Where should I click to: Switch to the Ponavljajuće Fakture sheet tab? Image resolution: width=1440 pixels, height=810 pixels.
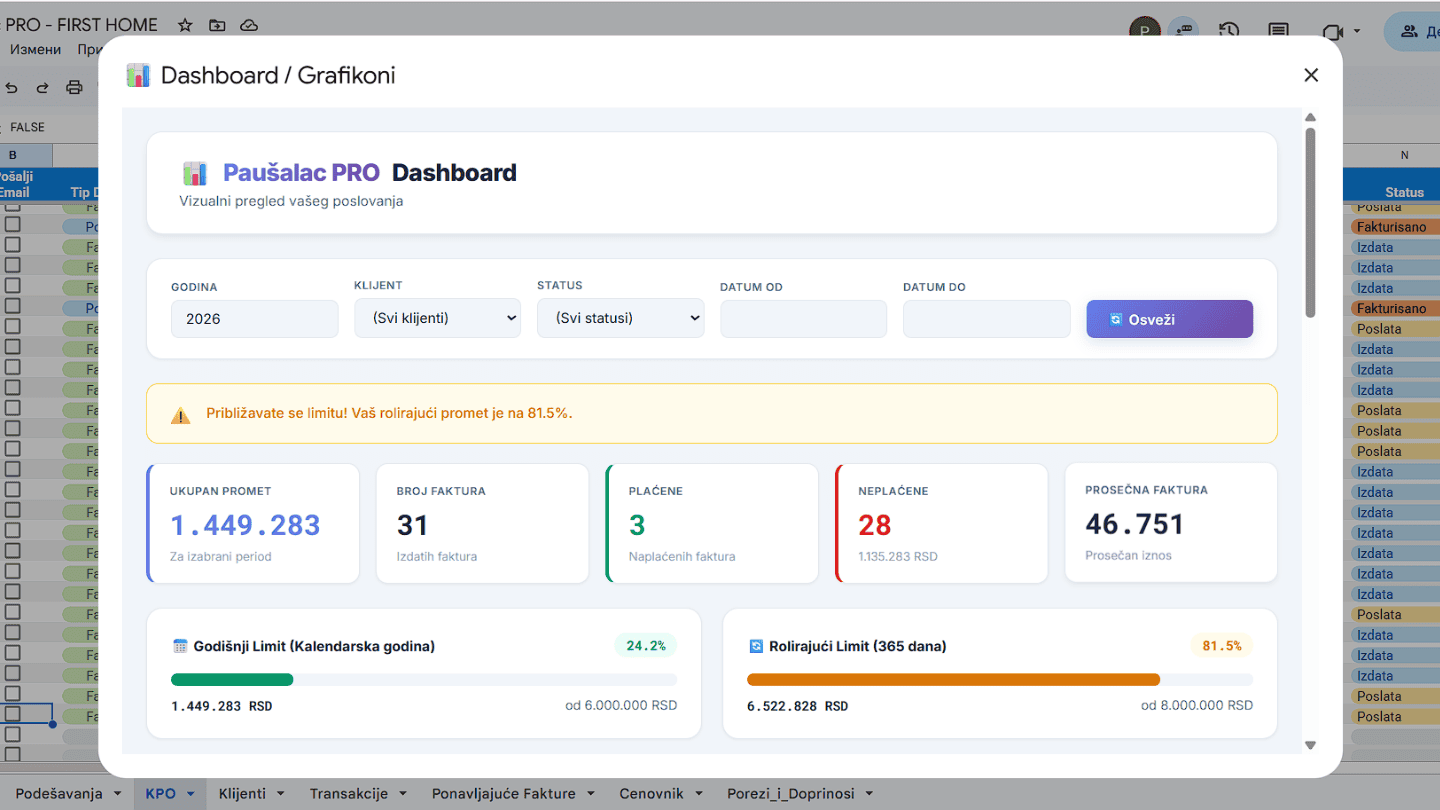click(x=504, y=794)
